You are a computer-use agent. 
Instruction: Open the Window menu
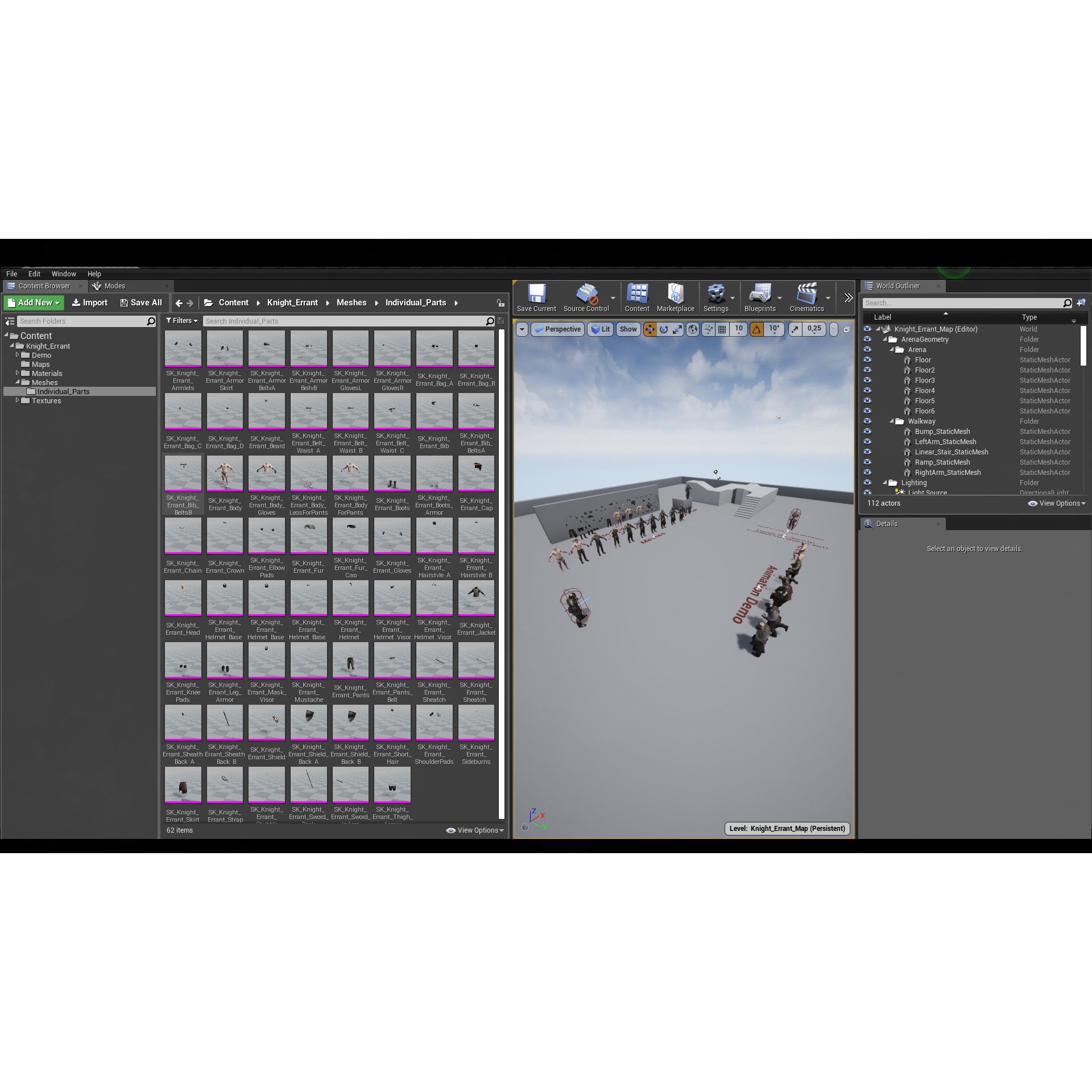point(64,274)
